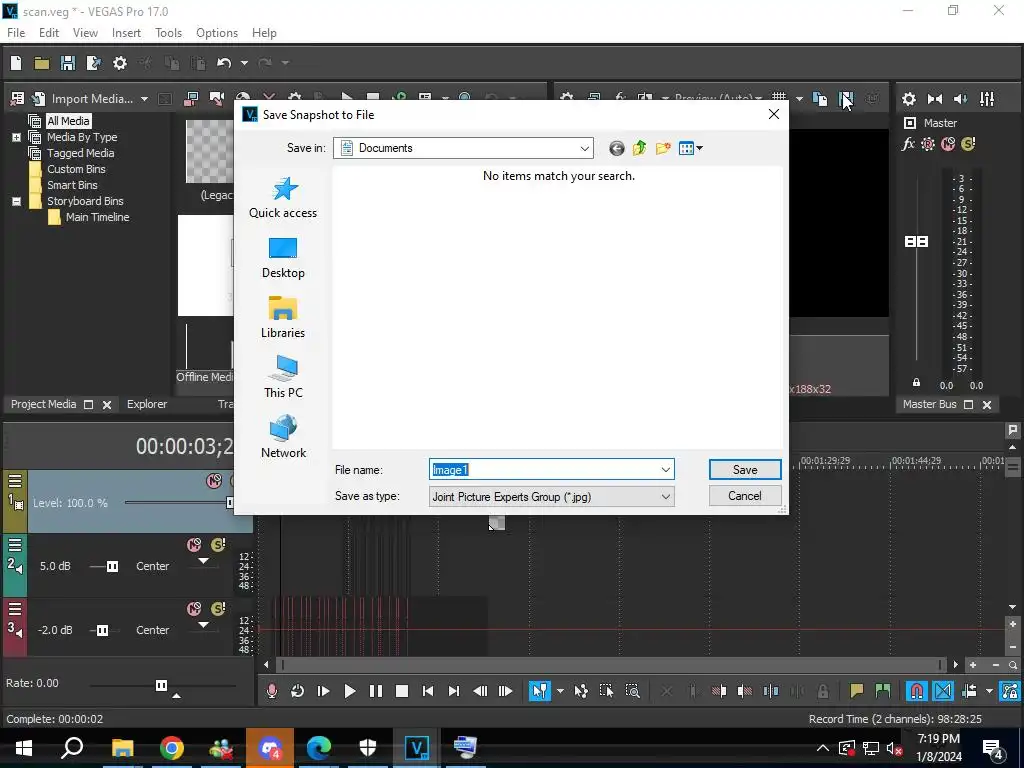
Task: Click the Rate slider handle
Action: tap(161, 685)
